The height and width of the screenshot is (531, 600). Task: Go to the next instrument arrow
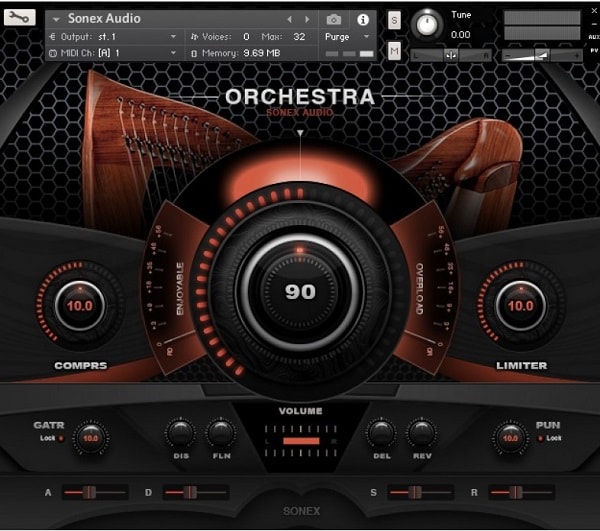tap(307, 19)
